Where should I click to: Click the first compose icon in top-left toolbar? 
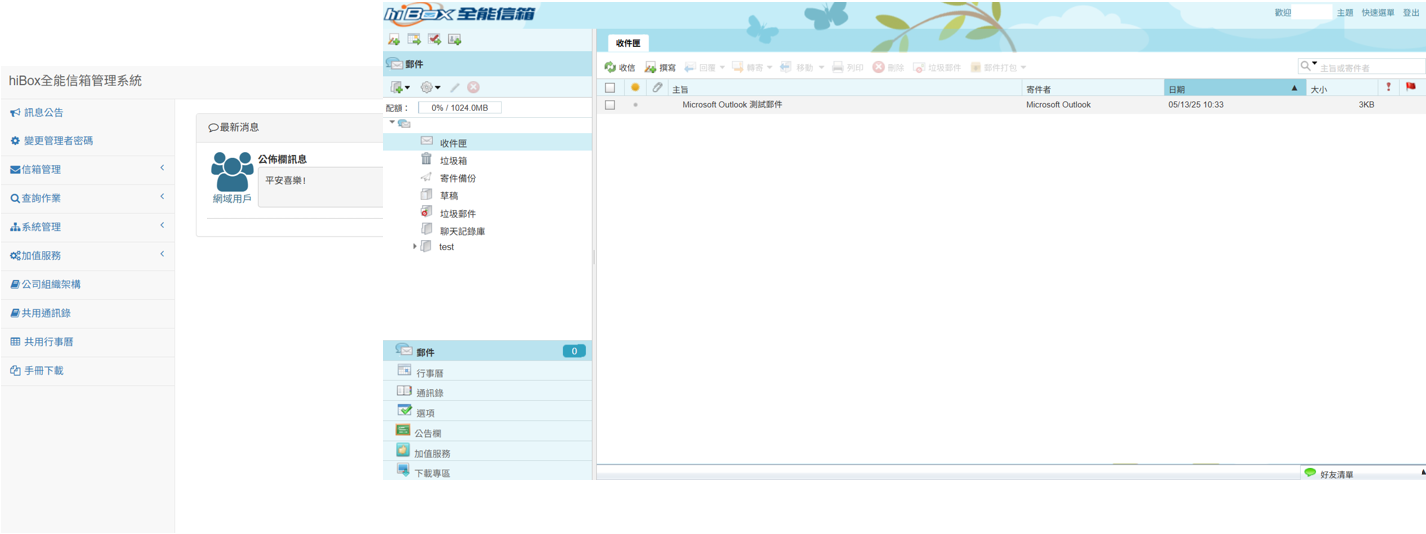click(x=394, y=39)
